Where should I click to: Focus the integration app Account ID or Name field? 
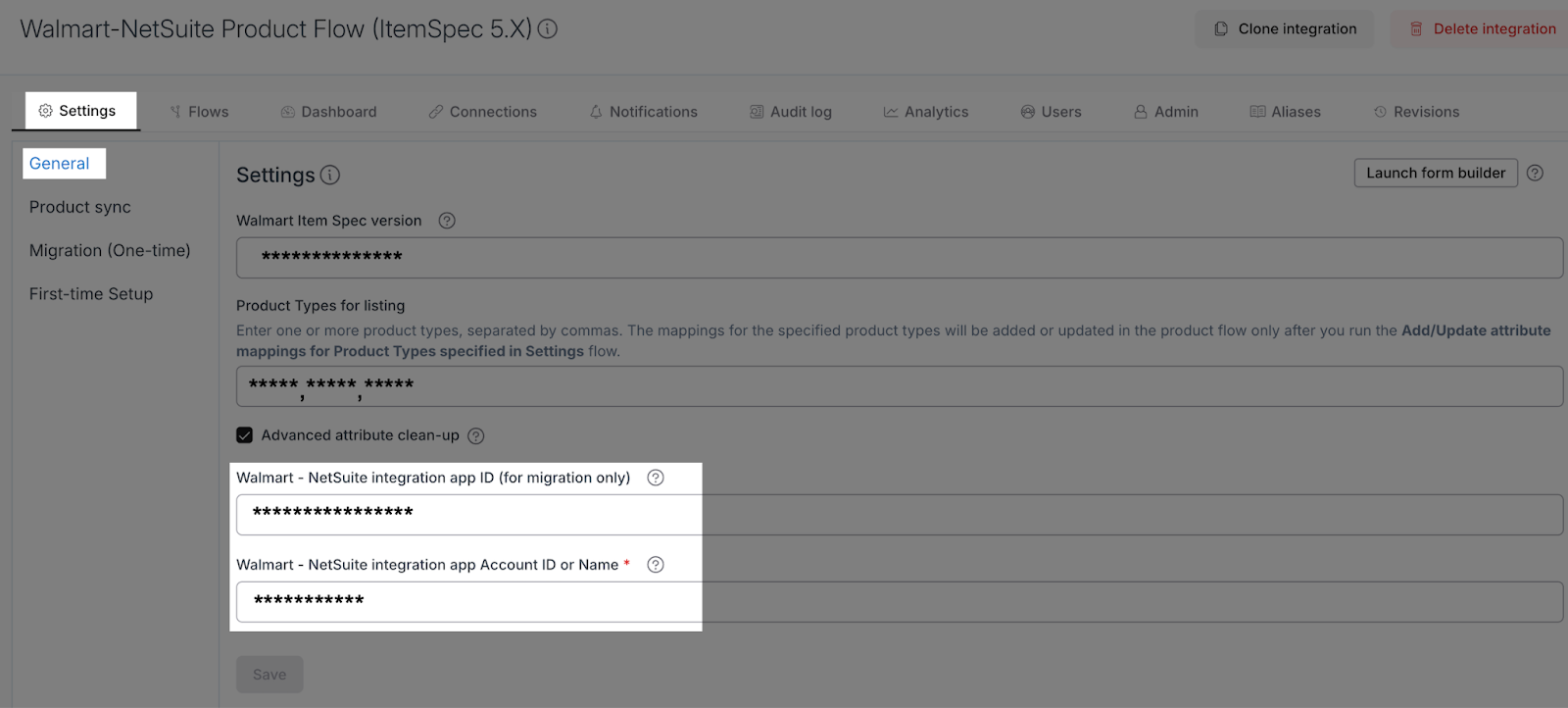click(x=900, y=602)
